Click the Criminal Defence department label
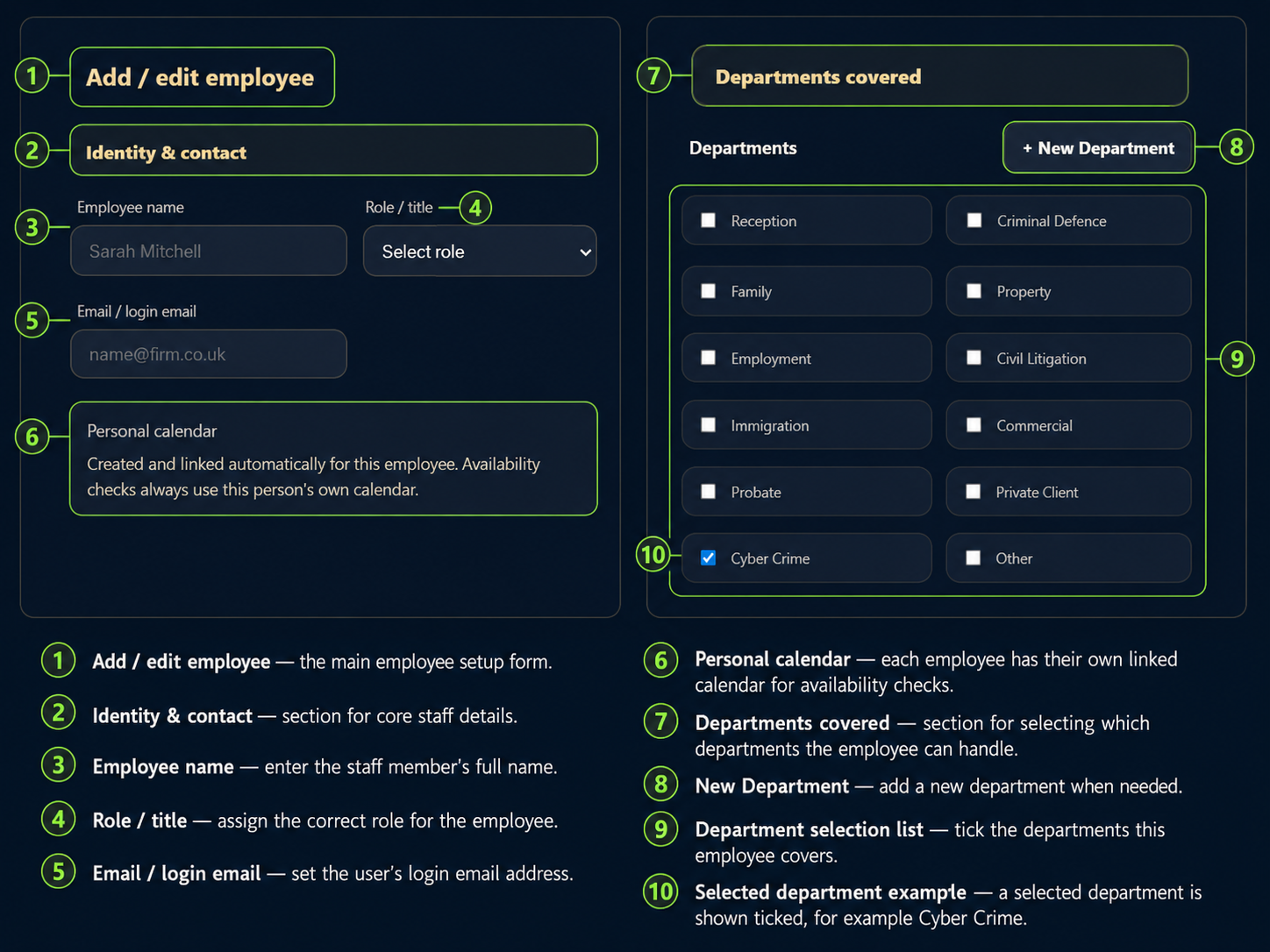 coord(1052,221)
